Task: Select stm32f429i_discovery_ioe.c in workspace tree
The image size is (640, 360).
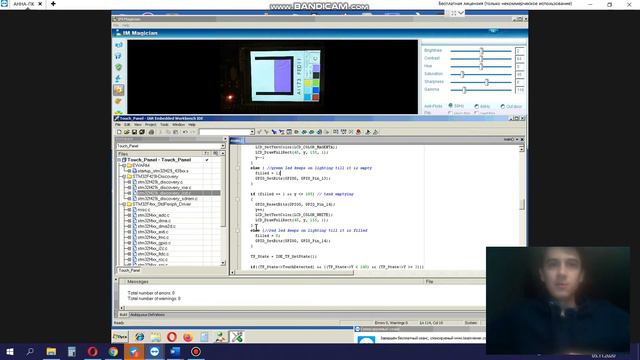Action: pos(164,187)
